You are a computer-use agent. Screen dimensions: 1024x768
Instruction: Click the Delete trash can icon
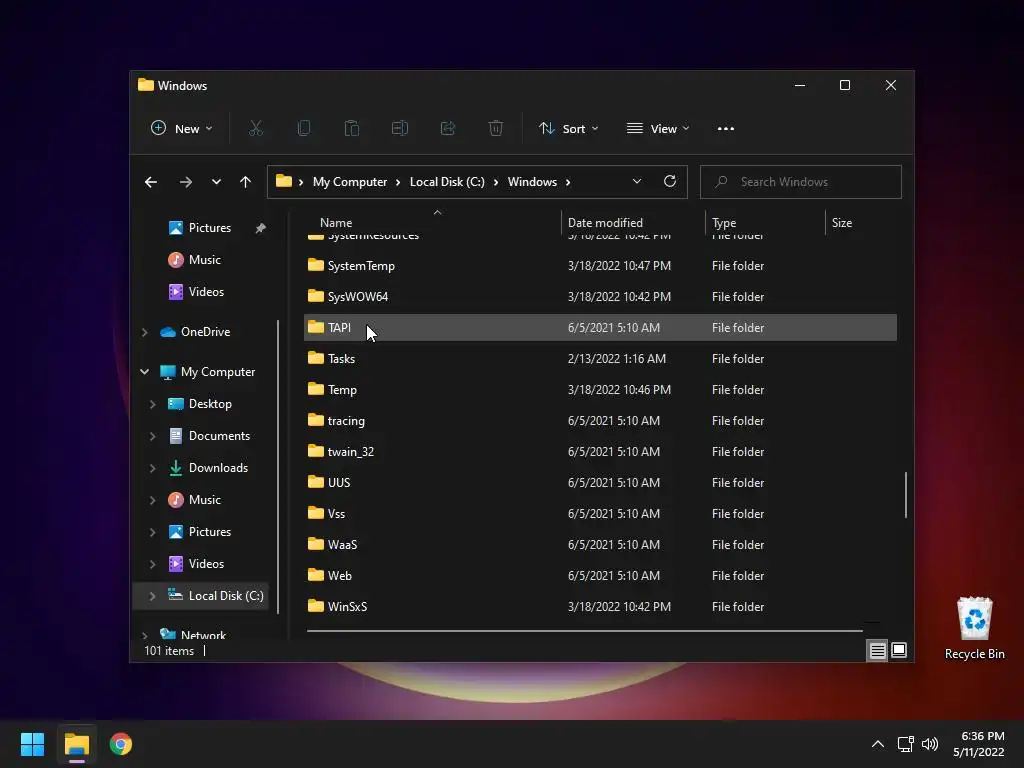click(x=496, y=129)
